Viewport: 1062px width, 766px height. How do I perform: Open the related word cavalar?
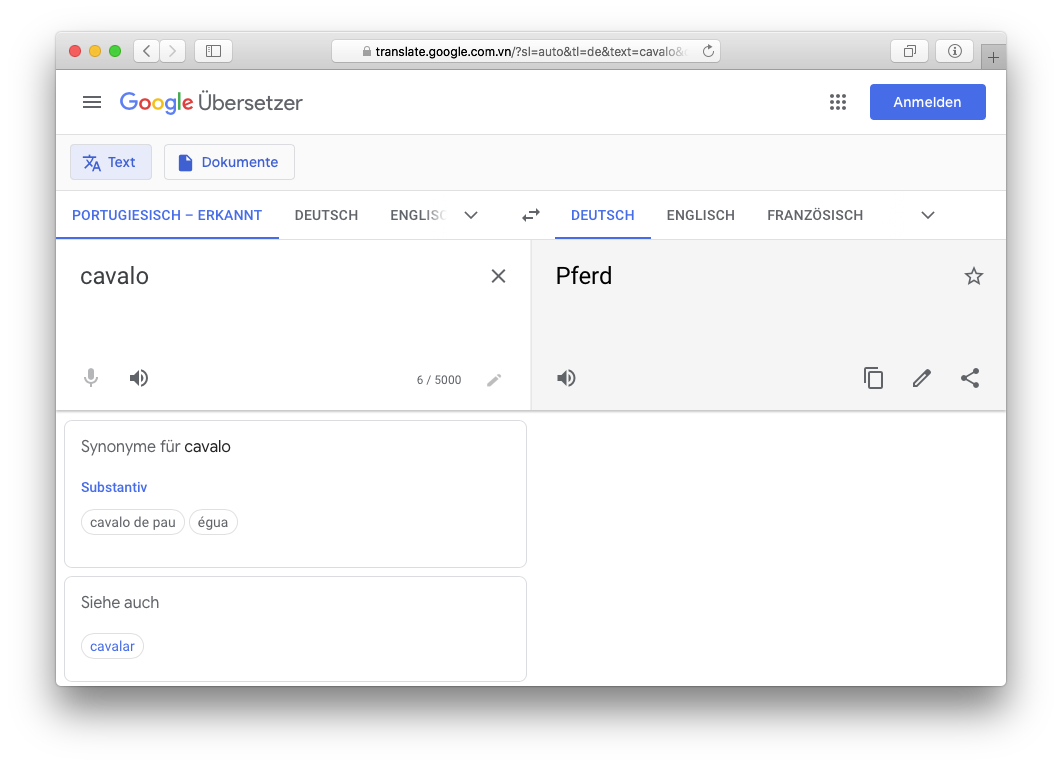pos(112,646)
